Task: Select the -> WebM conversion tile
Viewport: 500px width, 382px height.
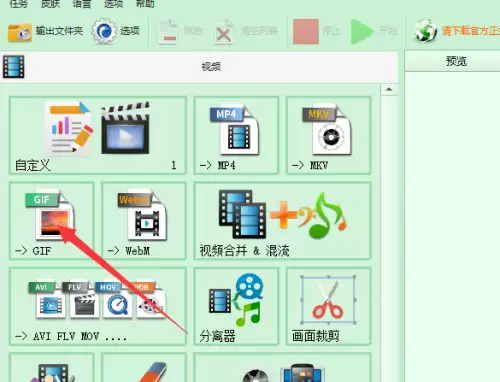Action: coord(144,221)
